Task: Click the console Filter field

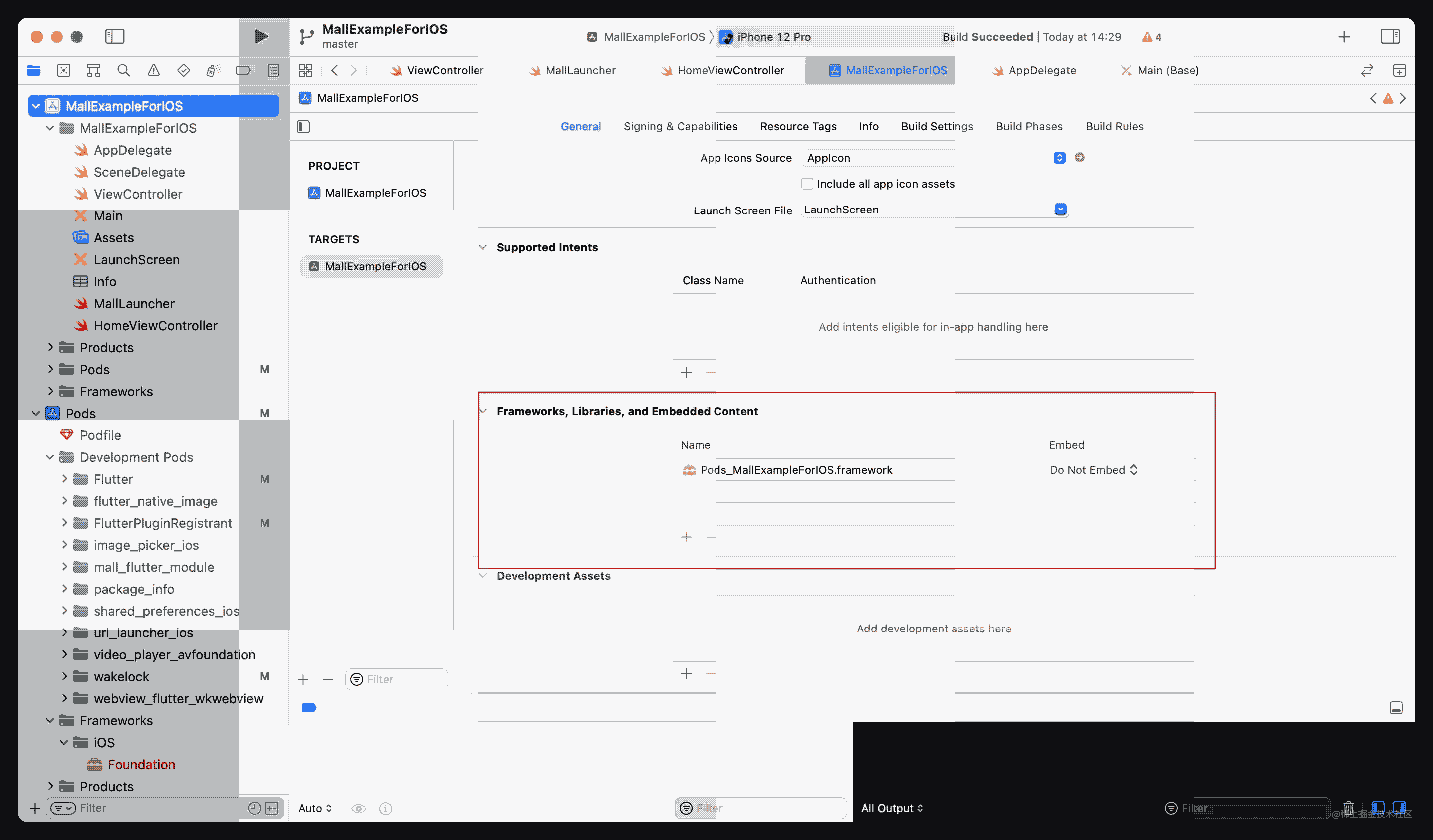Action: pos(1245,808)
